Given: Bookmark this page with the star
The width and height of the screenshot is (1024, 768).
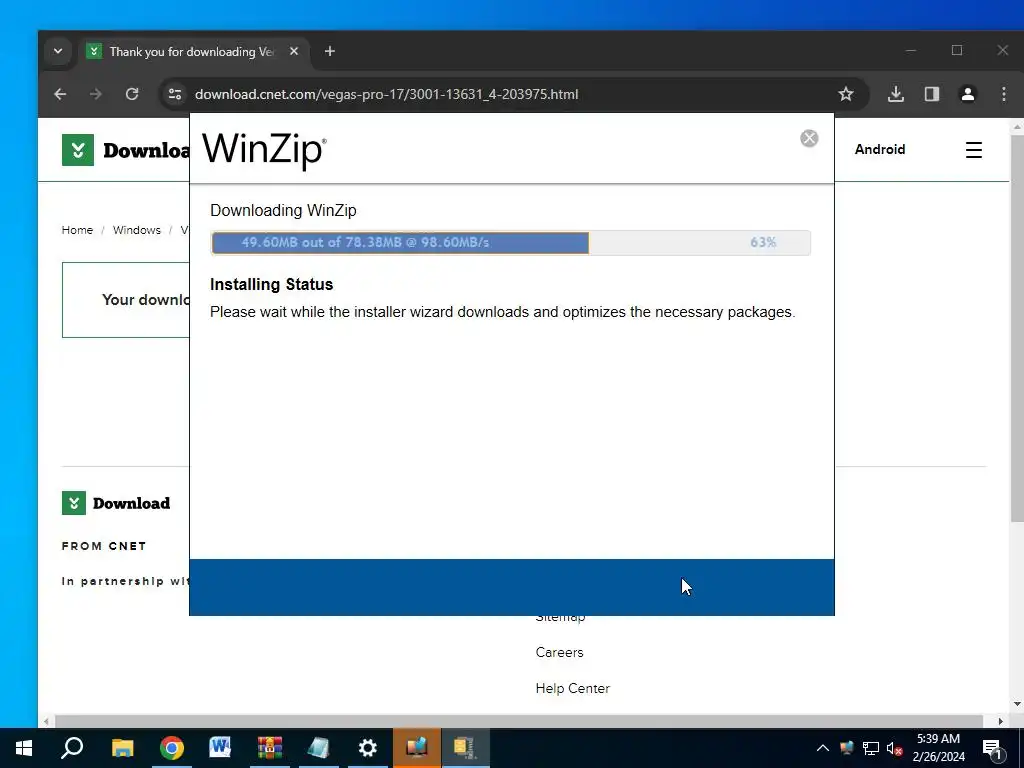Looking at the screenshot, I should (846, 94).
